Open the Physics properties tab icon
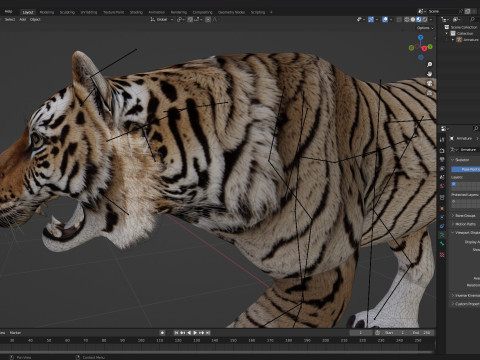480x360 pixels. pos(442,217)
